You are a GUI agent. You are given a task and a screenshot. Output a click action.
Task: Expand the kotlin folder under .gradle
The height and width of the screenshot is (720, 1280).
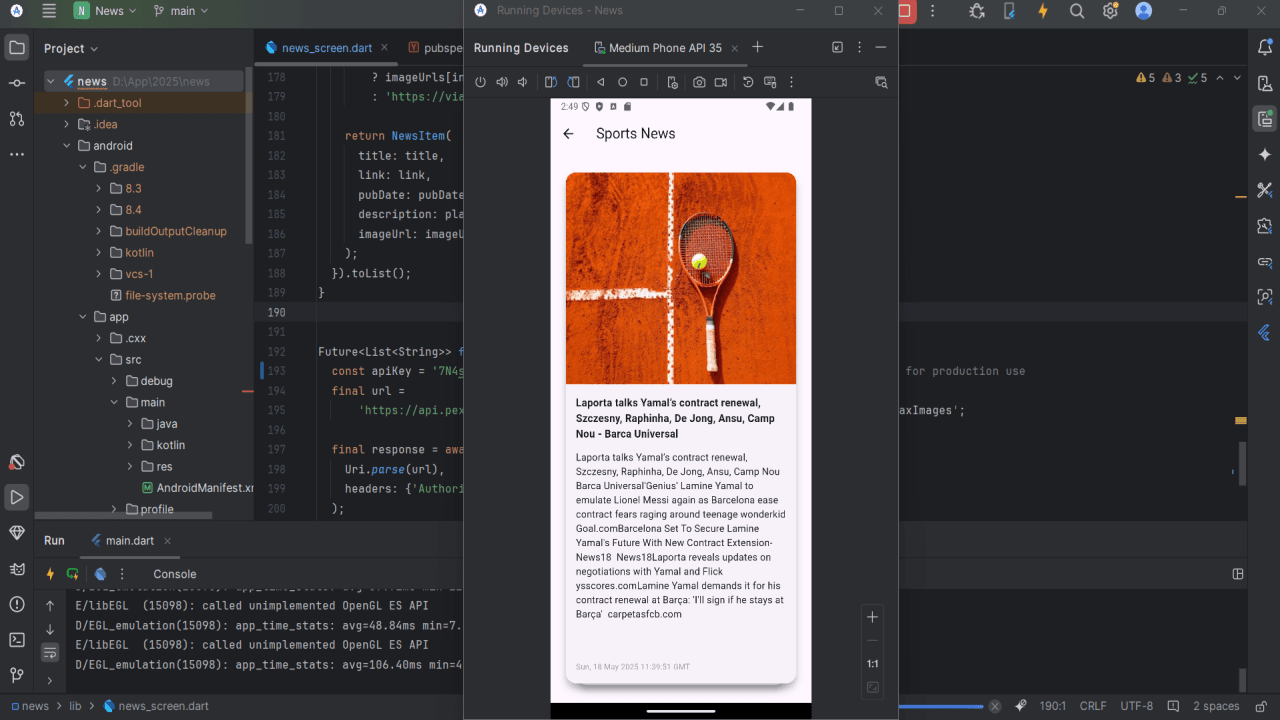point(99,253)
